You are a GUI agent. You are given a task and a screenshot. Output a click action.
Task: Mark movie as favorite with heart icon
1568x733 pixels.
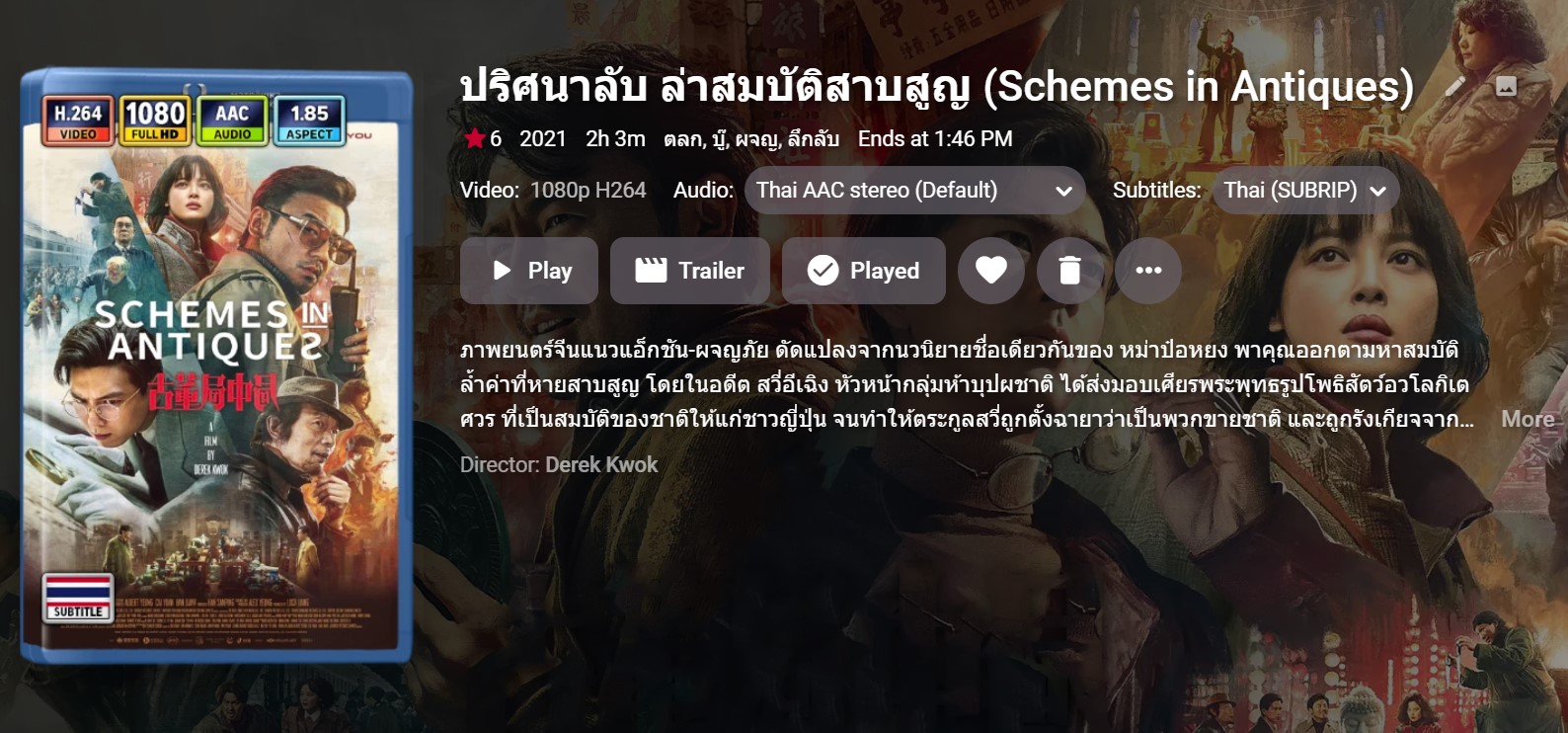[991, 271]
